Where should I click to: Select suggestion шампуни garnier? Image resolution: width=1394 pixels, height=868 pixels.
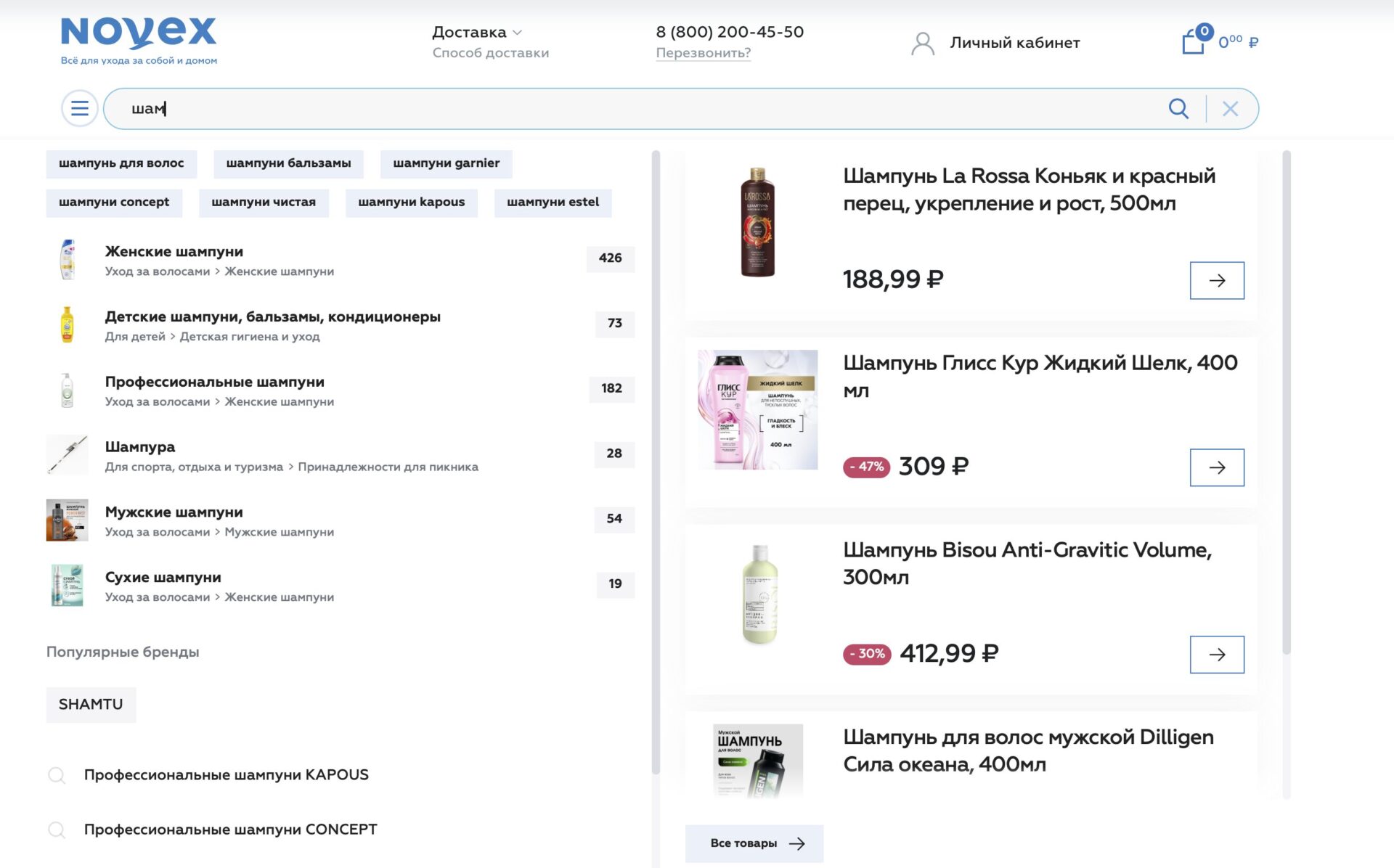[446, 163]
